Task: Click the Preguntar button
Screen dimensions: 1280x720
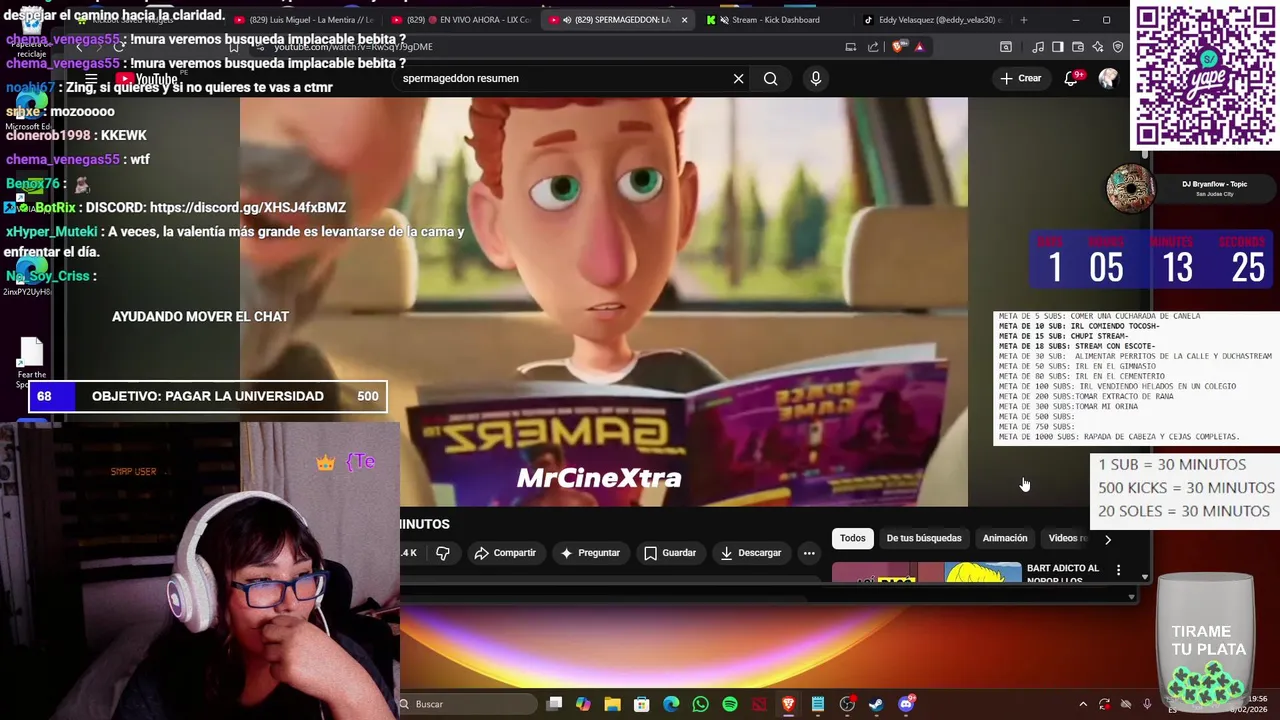Action: click(x=590, y=553)
